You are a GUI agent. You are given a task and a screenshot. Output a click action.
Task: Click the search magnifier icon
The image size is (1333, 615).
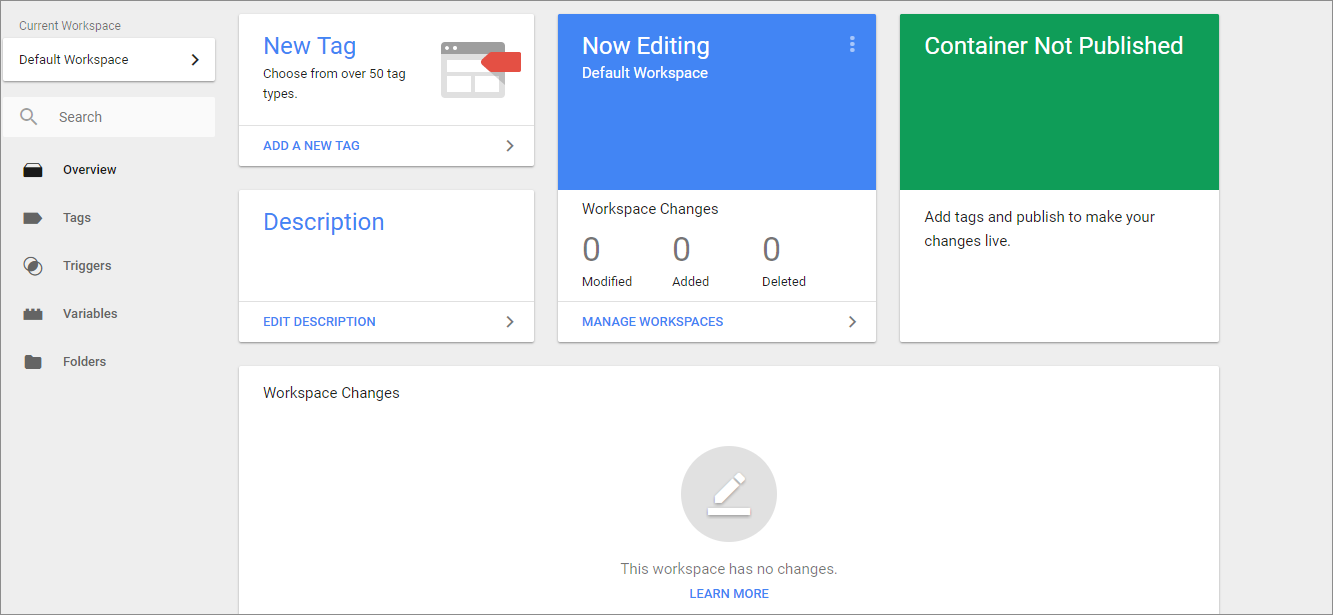pyautogui.click(x=28, y=116)
